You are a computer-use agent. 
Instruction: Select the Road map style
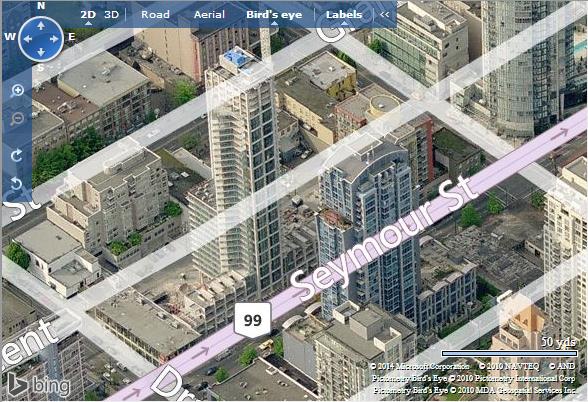(x=155, y=15)
